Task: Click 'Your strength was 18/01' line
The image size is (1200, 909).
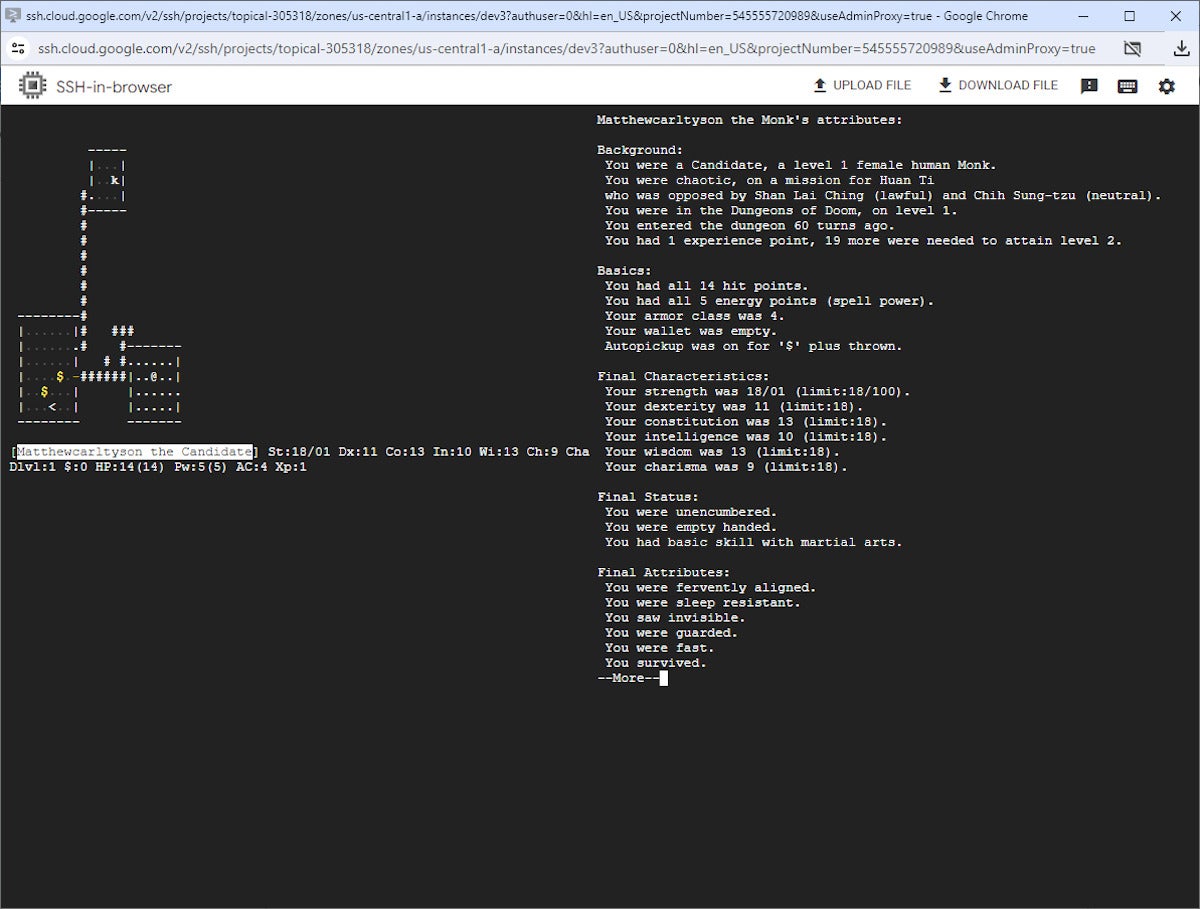Action: (x=758, y=392)
